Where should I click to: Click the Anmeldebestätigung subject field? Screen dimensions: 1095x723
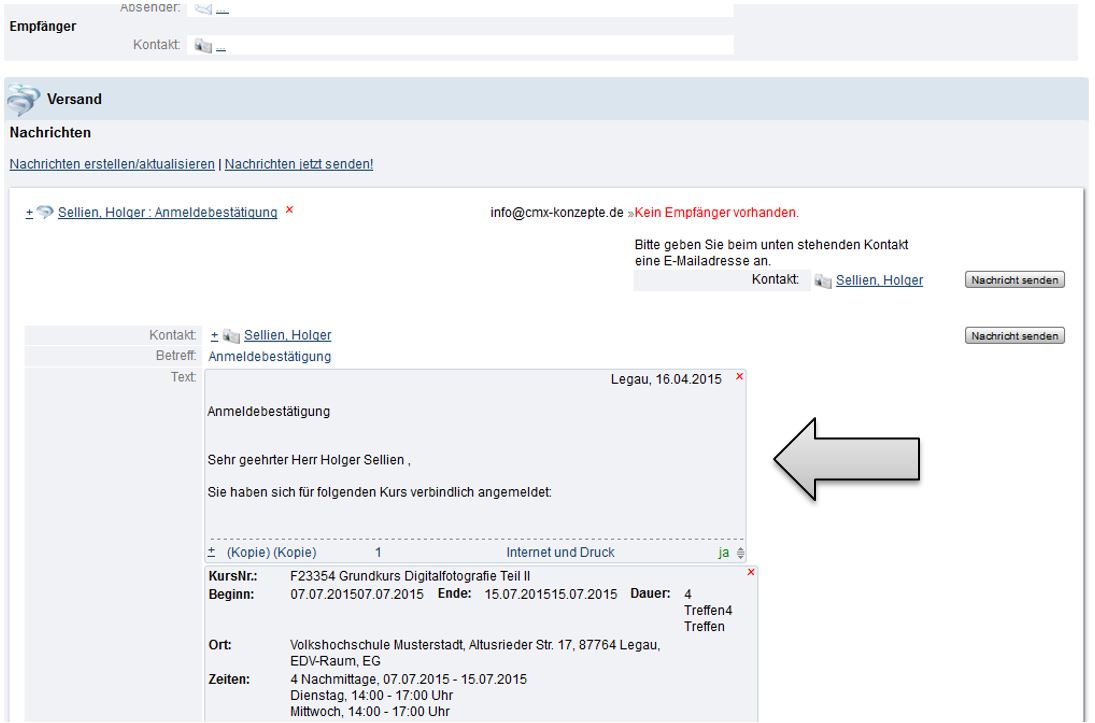270,356
